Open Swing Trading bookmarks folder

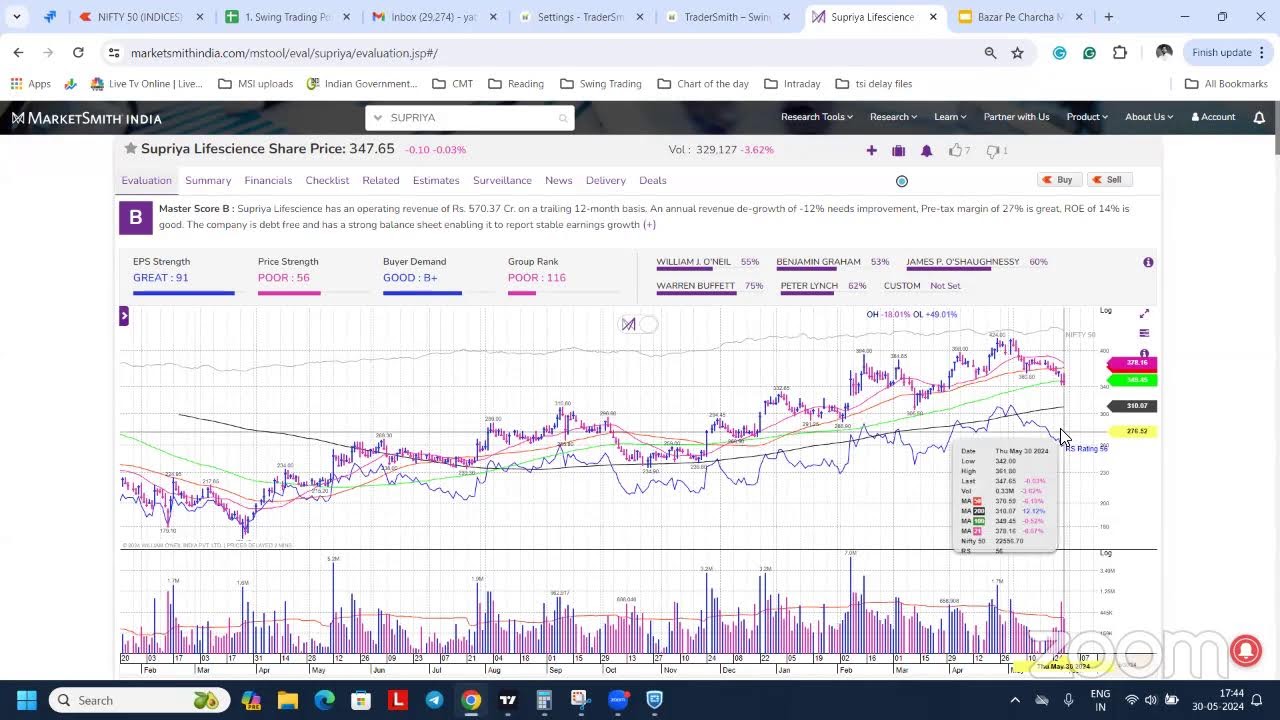pyautogui.click(x=600, y=84)
